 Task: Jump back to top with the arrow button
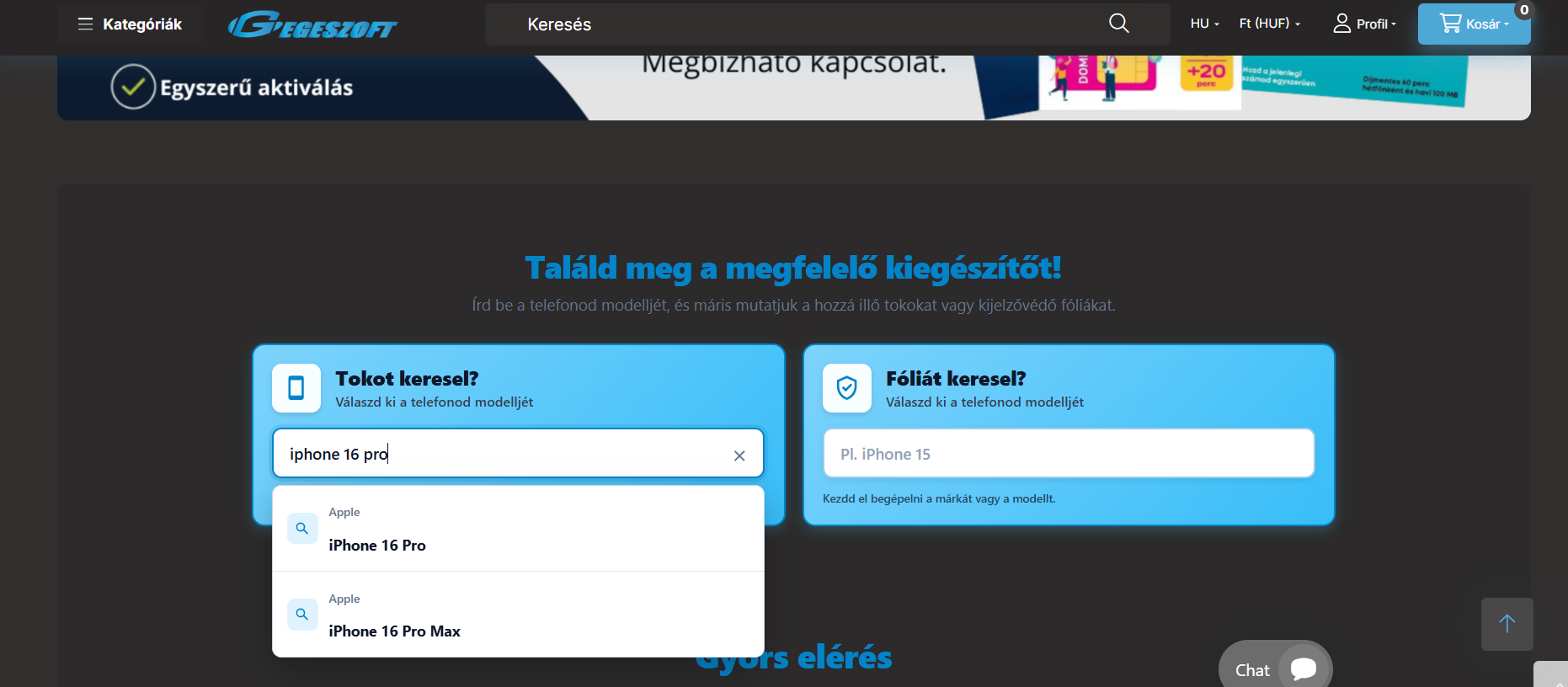coord(1507,624)
